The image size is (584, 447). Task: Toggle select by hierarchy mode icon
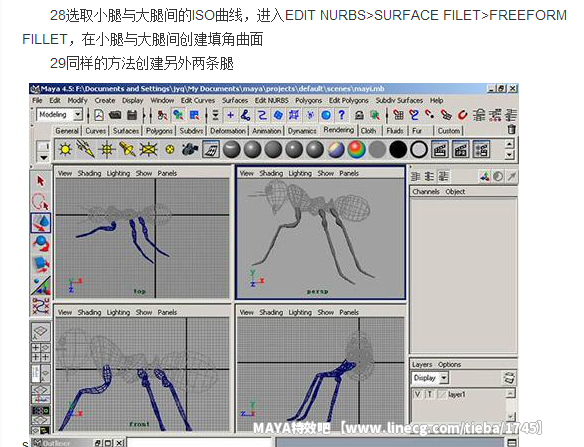(162, 115)
